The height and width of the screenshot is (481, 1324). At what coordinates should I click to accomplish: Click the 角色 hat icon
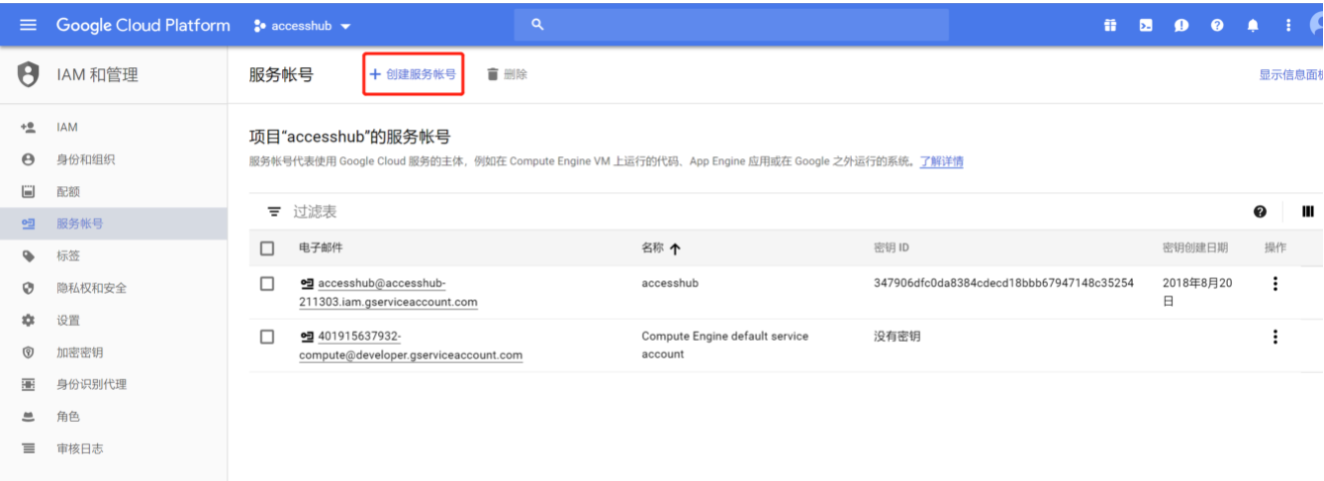(x=28, y=416)
